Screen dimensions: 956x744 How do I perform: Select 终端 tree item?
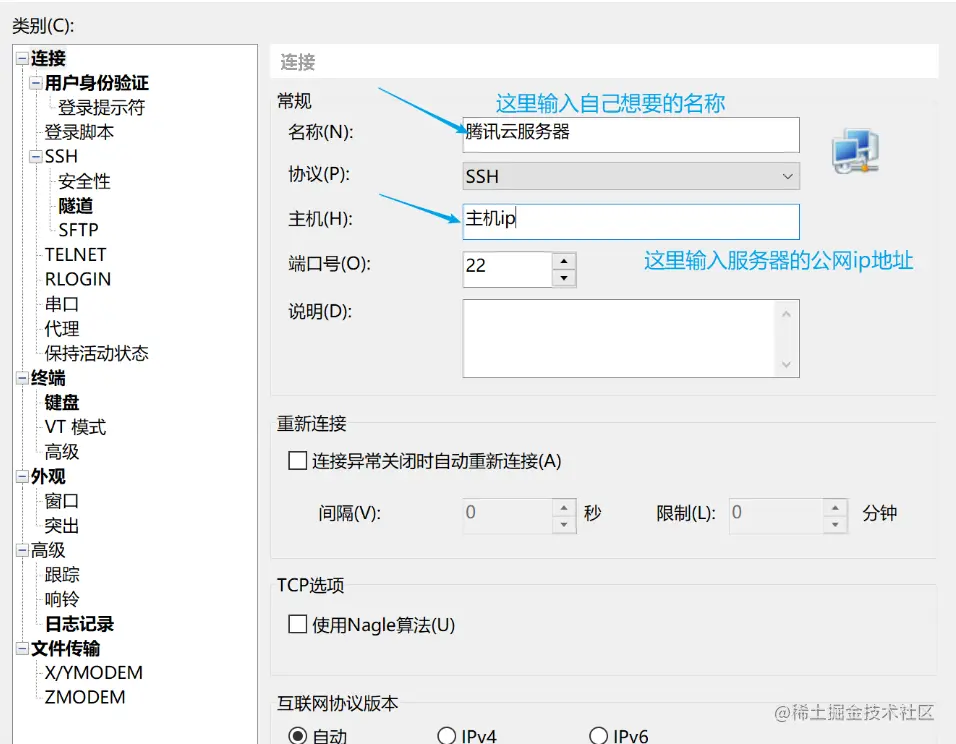[x=48, y=378]
